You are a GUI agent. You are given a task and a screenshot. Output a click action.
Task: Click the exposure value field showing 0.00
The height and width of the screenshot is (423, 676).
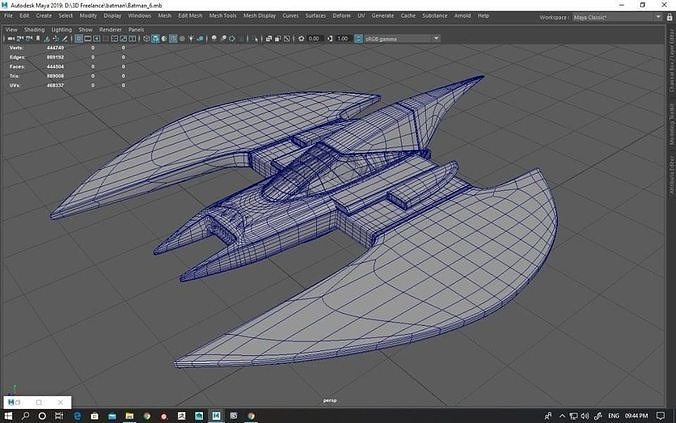pyautogui.click(x=314, y=38)
